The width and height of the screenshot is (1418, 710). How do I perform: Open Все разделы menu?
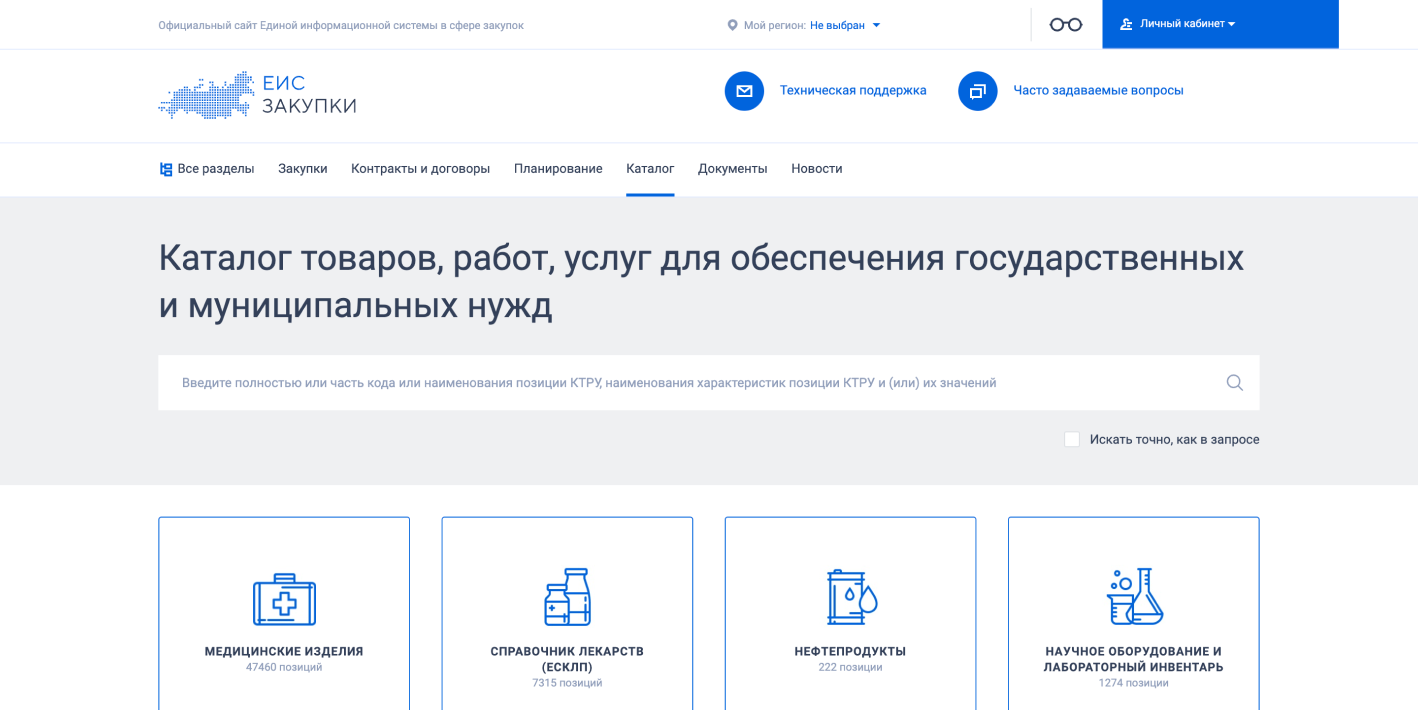pyautogui.click(x=207, y=169)
